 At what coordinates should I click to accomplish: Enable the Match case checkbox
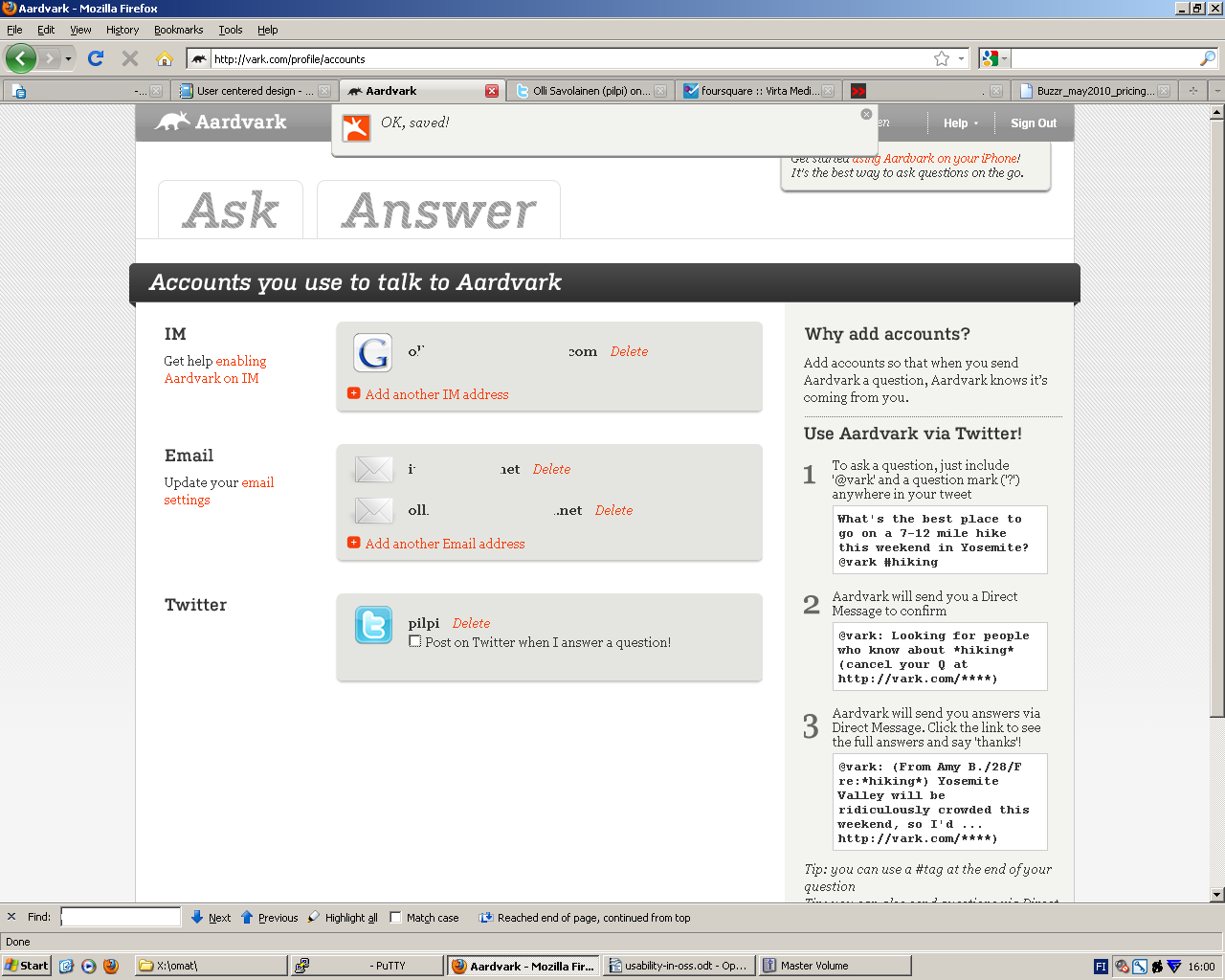pyautogui.click(x=395, y=917)
